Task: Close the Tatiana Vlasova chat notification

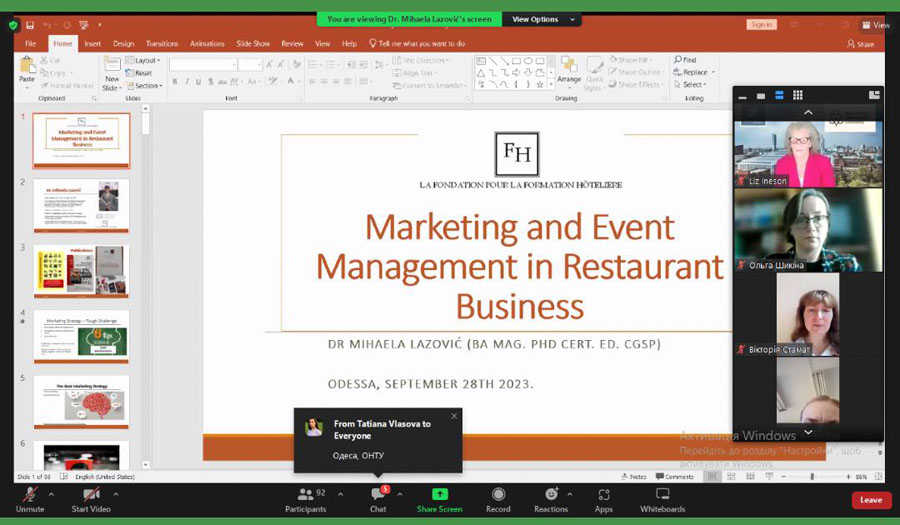Action: coord(454,416)
